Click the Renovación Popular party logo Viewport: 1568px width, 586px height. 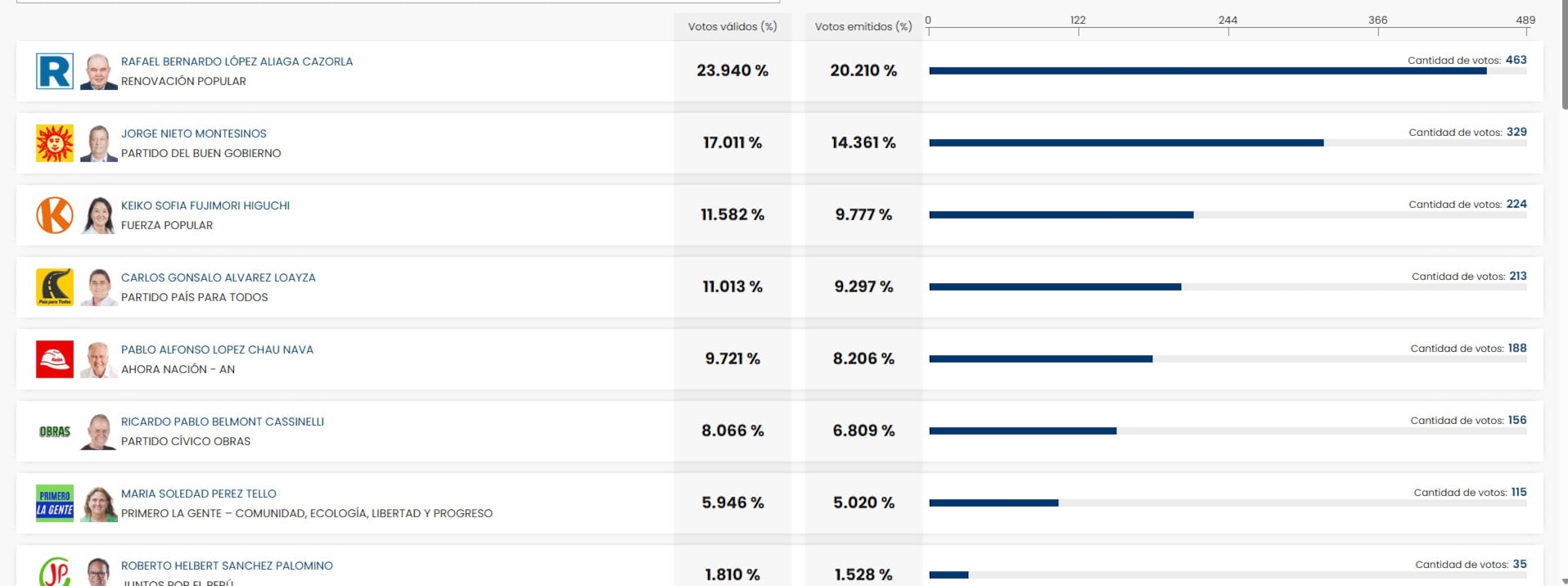[55, 71]
